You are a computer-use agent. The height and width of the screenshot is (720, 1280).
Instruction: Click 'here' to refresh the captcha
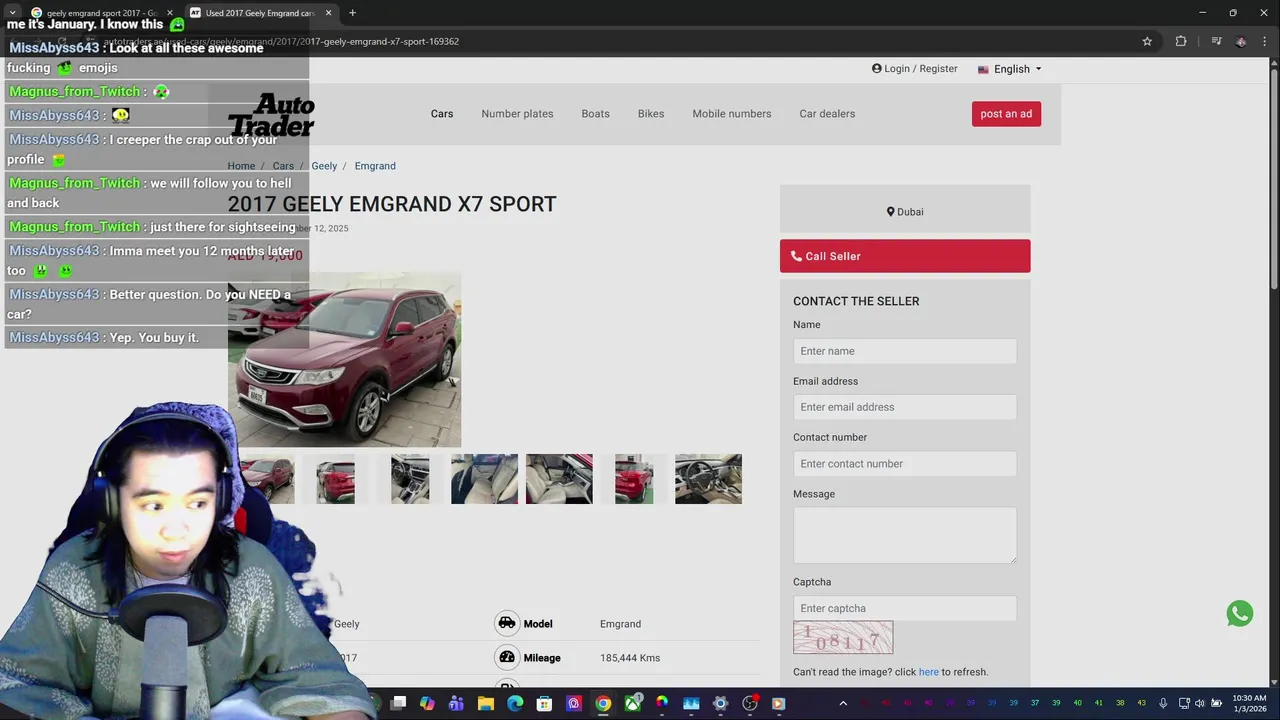click(x=929, y=672)
